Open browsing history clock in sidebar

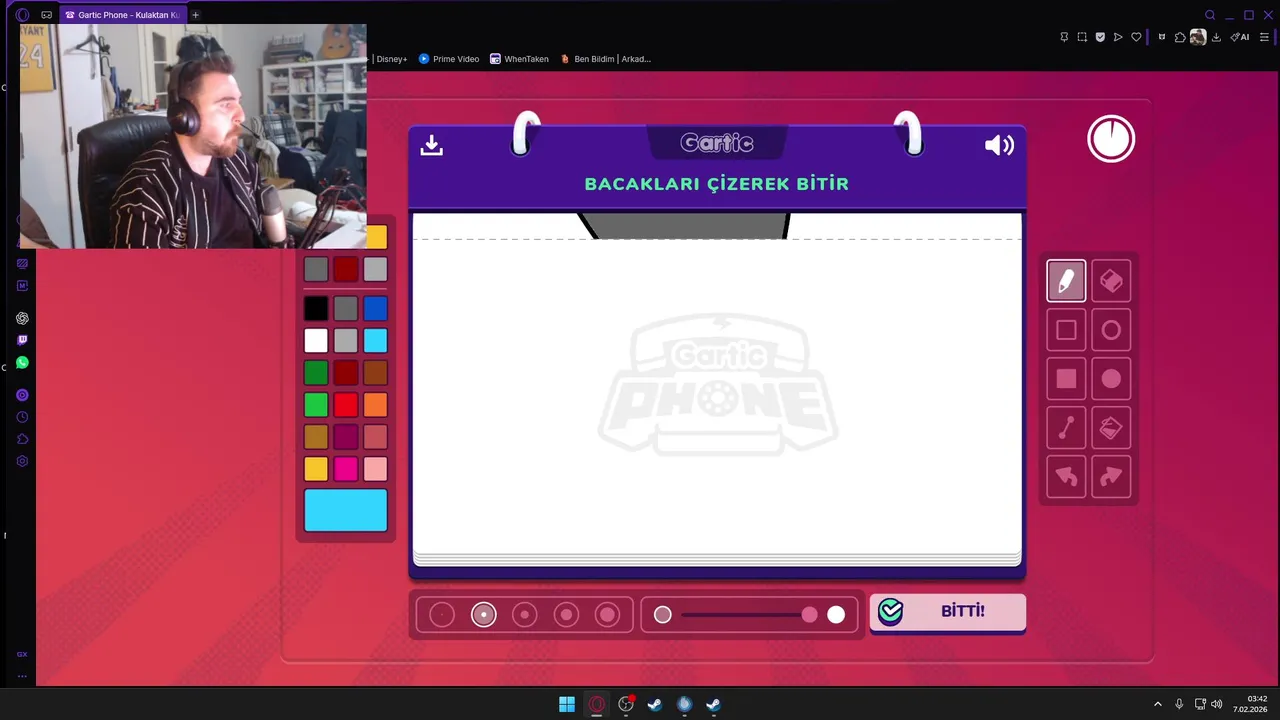[x=22, y=417]
